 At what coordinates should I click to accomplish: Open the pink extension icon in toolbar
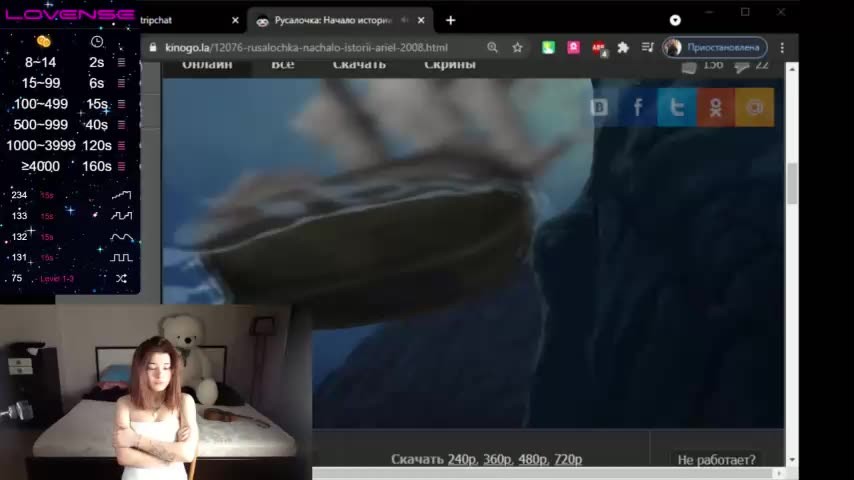pyautogui.click(x=573, y=47)
